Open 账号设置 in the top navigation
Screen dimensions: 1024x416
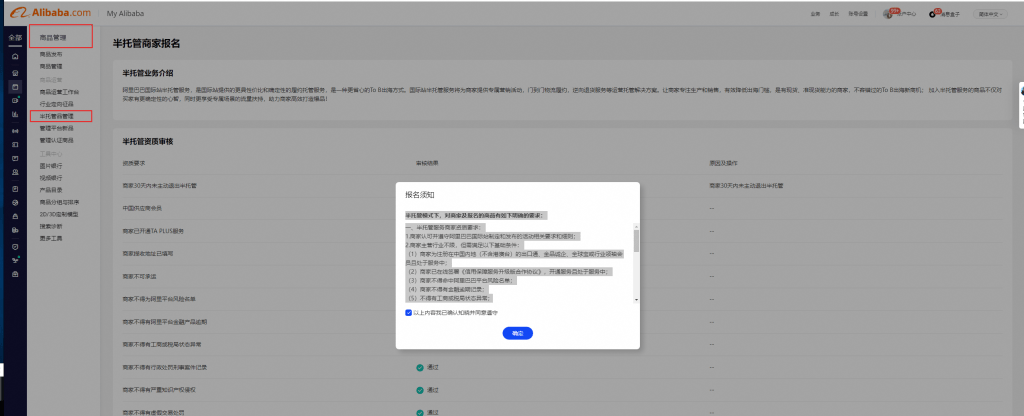[858, 14]
